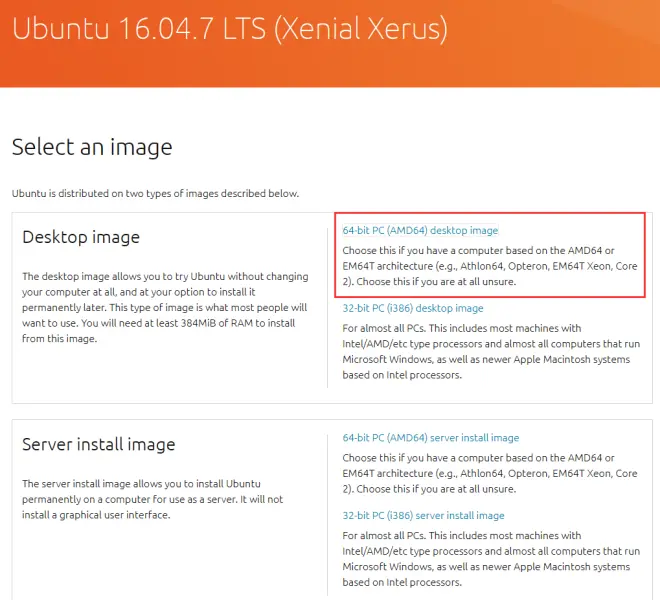
Task: Click the AMD64 description inside the red box
Action: coord(490,266)
